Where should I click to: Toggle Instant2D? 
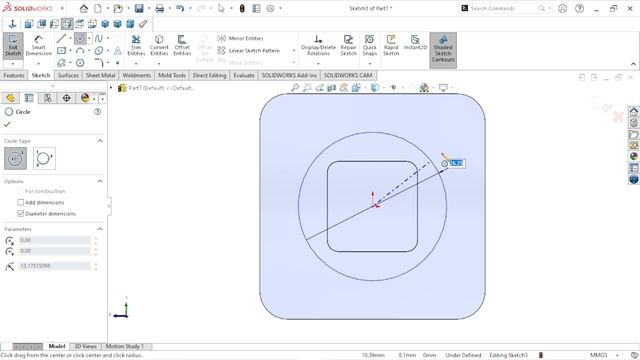415,42
